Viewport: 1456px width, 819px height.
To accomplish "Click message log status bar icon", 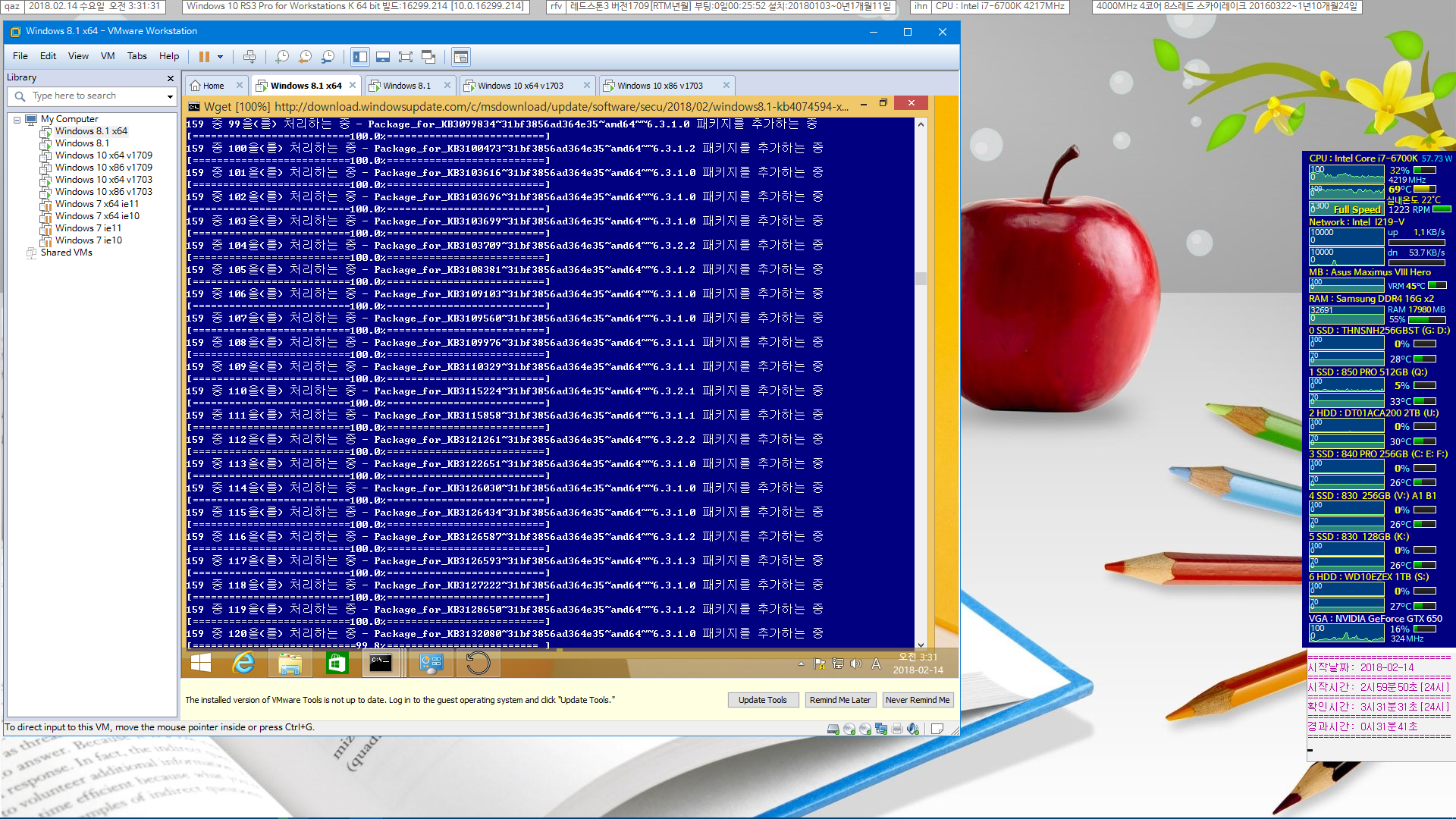I will coord(937,729).
